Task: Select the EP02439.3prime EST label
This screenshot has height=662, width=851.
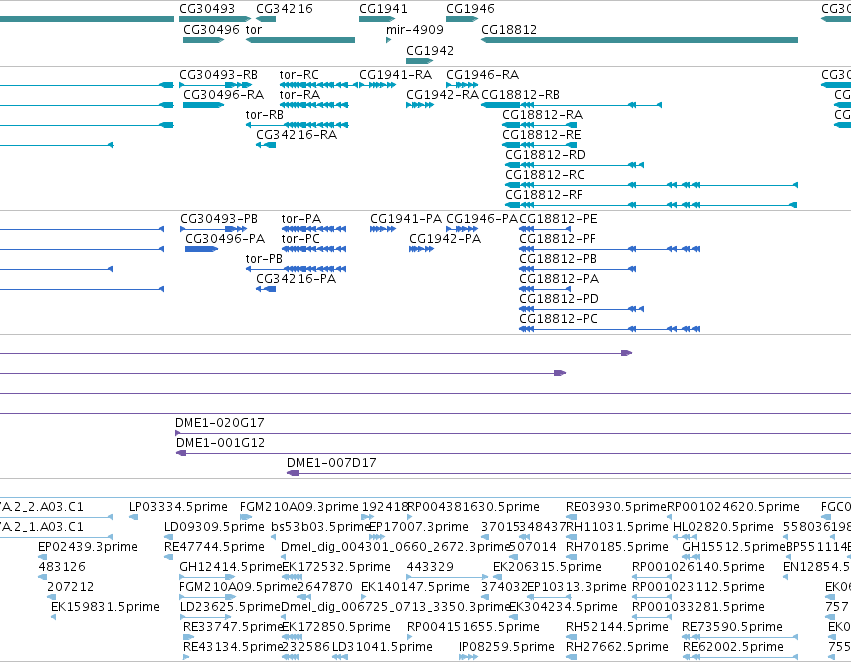Action: click(x=88, y=548)
